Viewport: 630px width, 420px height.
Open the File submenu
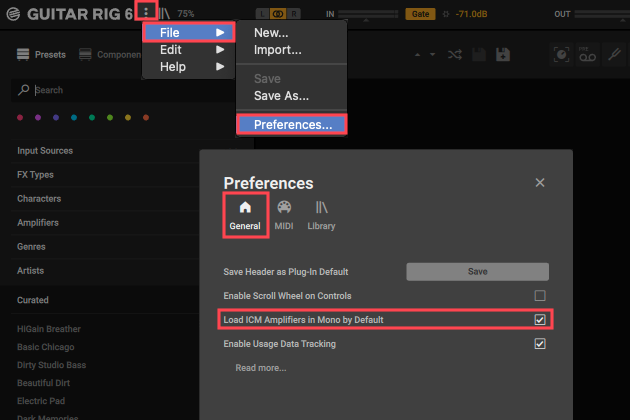[189, 32]
